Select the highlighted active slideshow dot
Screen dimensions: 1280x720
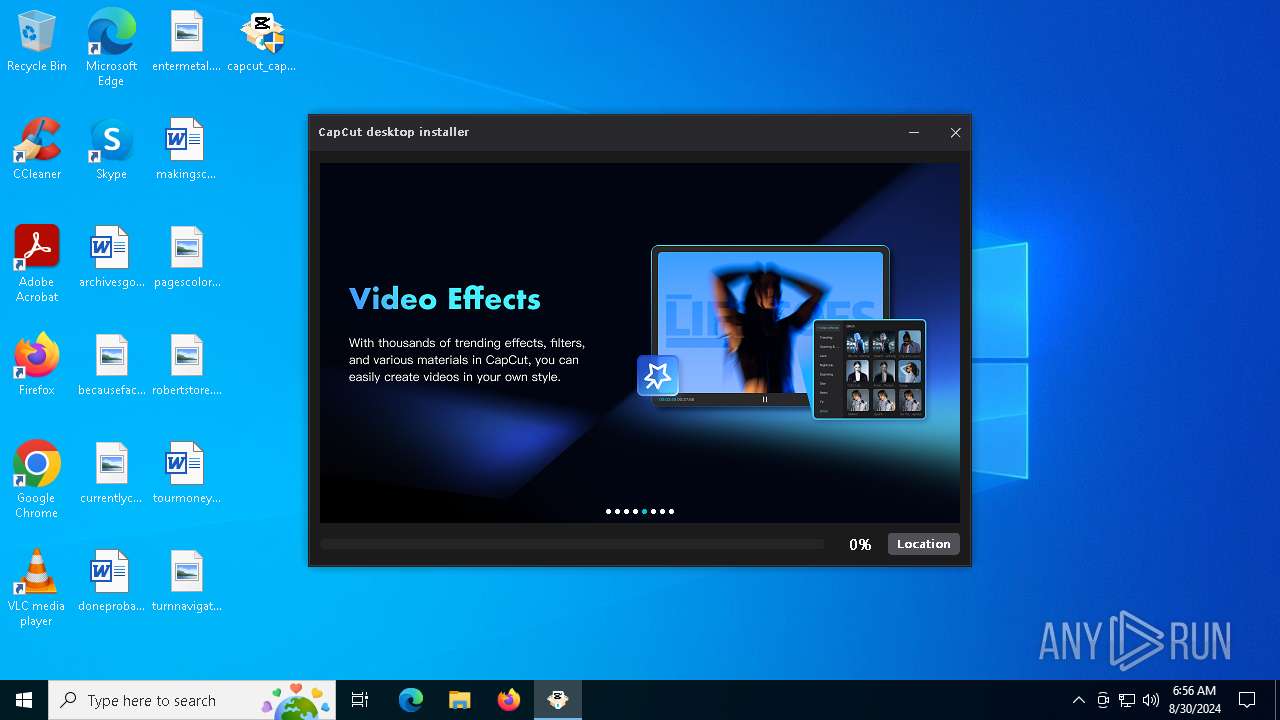(644, 511)
